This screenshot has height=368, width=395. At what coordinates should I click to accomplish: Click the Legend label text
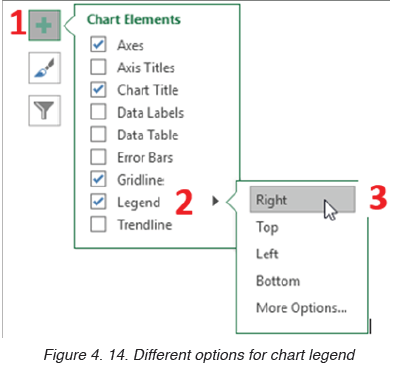(x=138, y=203)
